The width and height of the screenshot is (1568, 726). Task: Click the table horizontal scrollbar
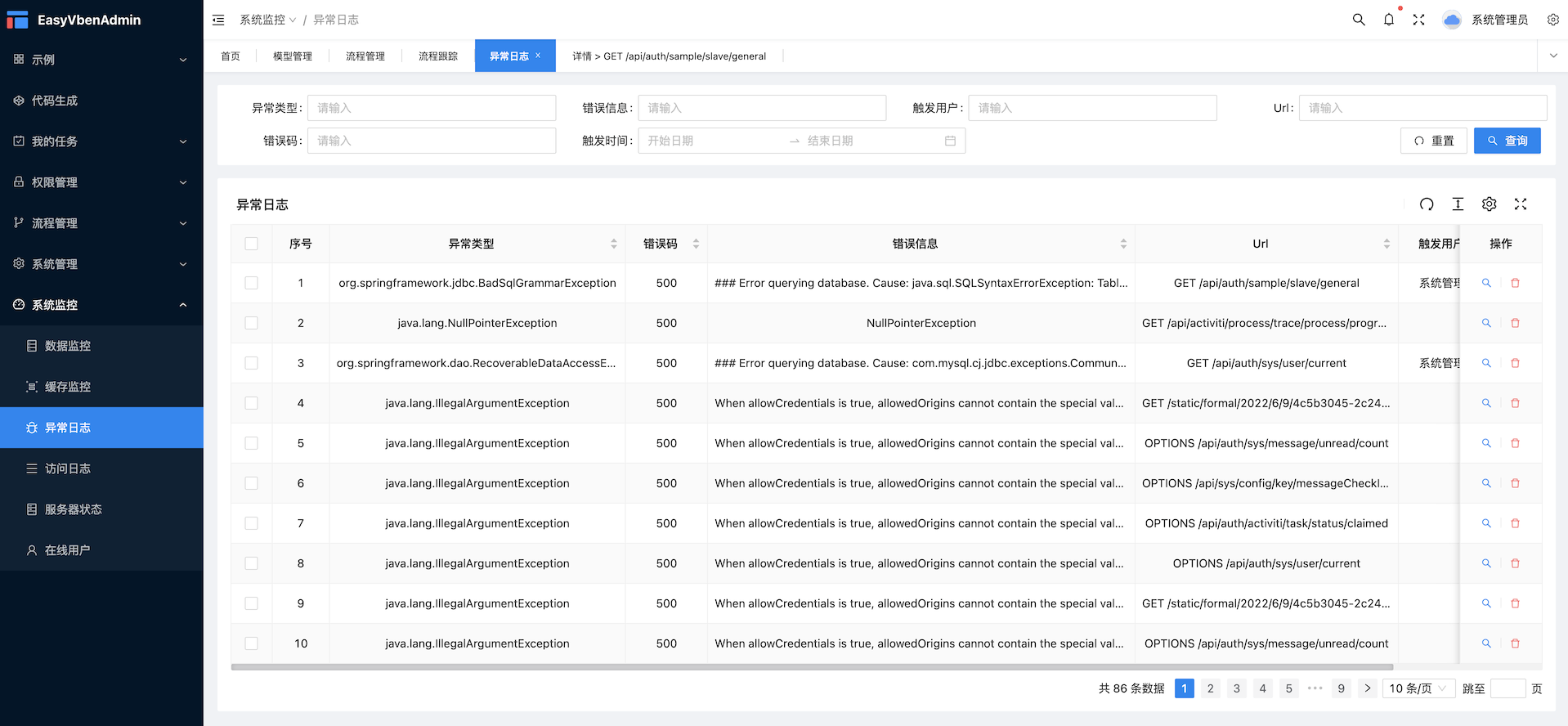point(812,667)
